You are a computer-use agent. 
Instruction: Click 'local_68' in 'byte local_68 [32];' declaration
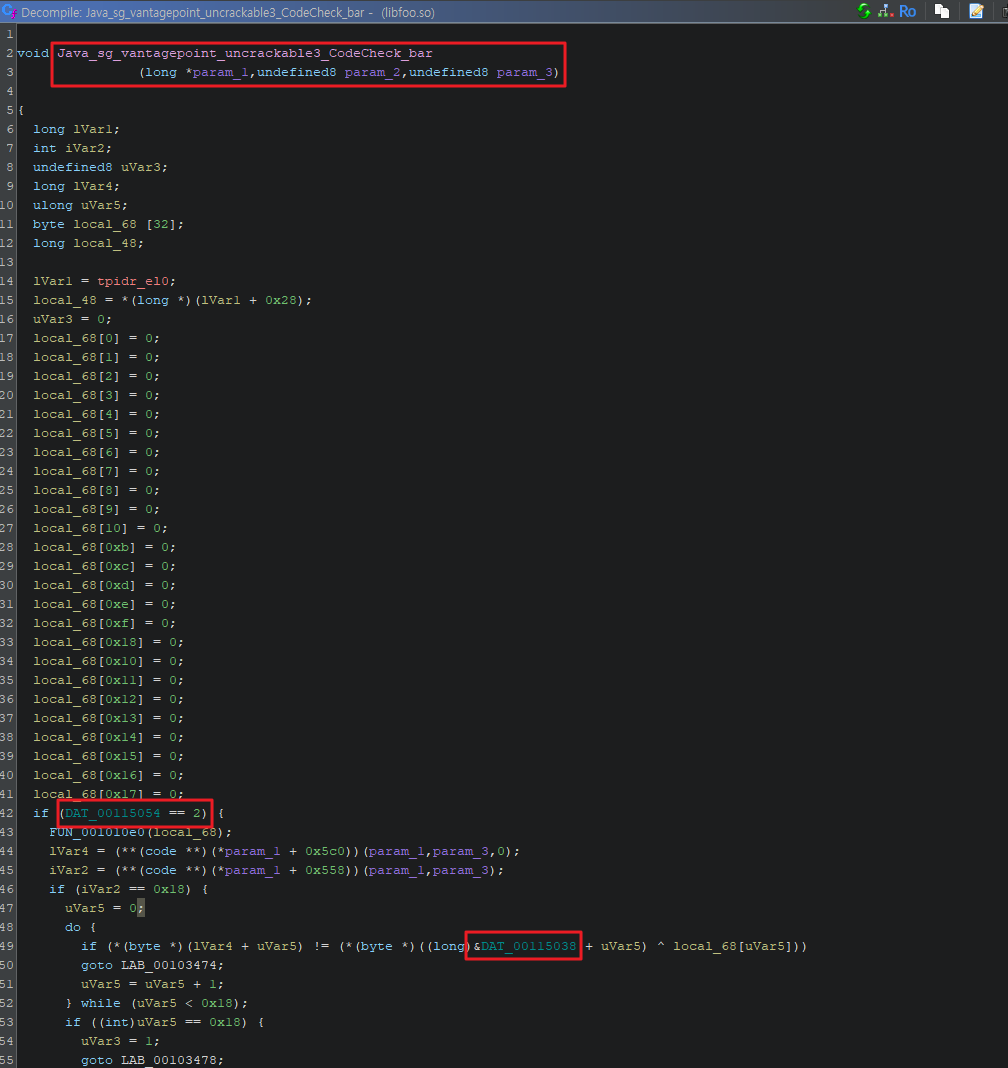[105, 225]
